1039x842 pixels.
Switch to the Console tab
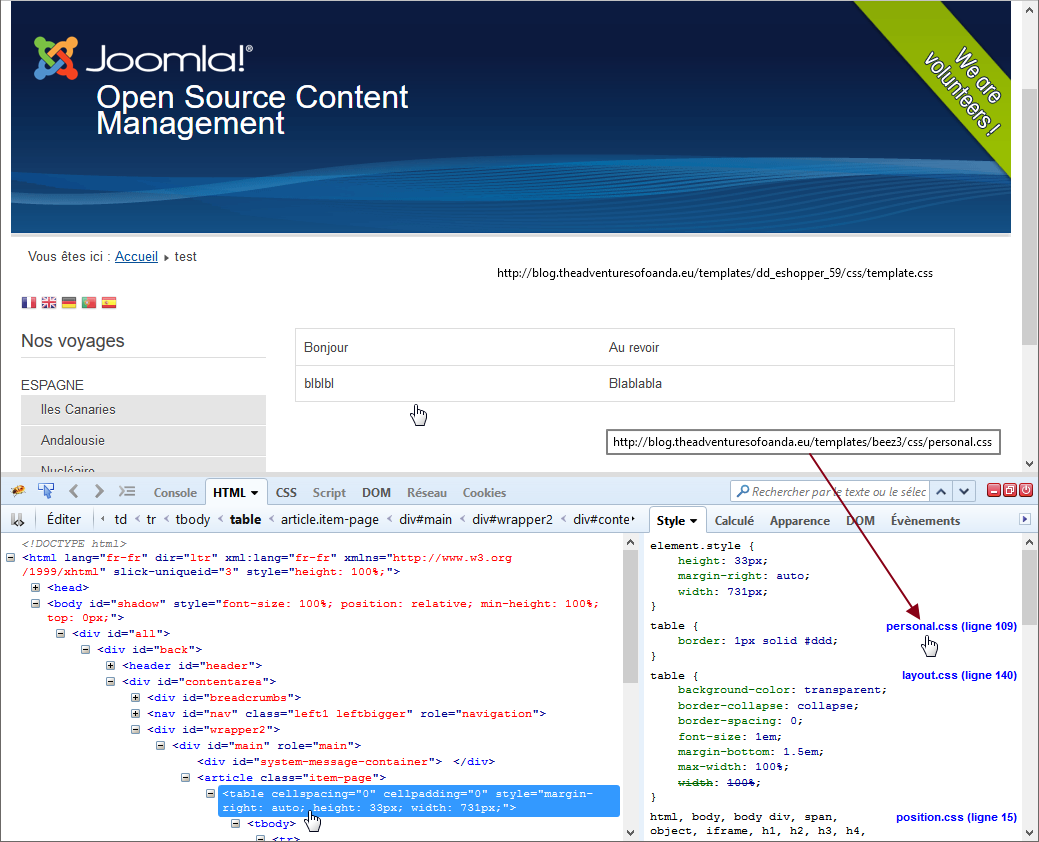click(175, 493)
